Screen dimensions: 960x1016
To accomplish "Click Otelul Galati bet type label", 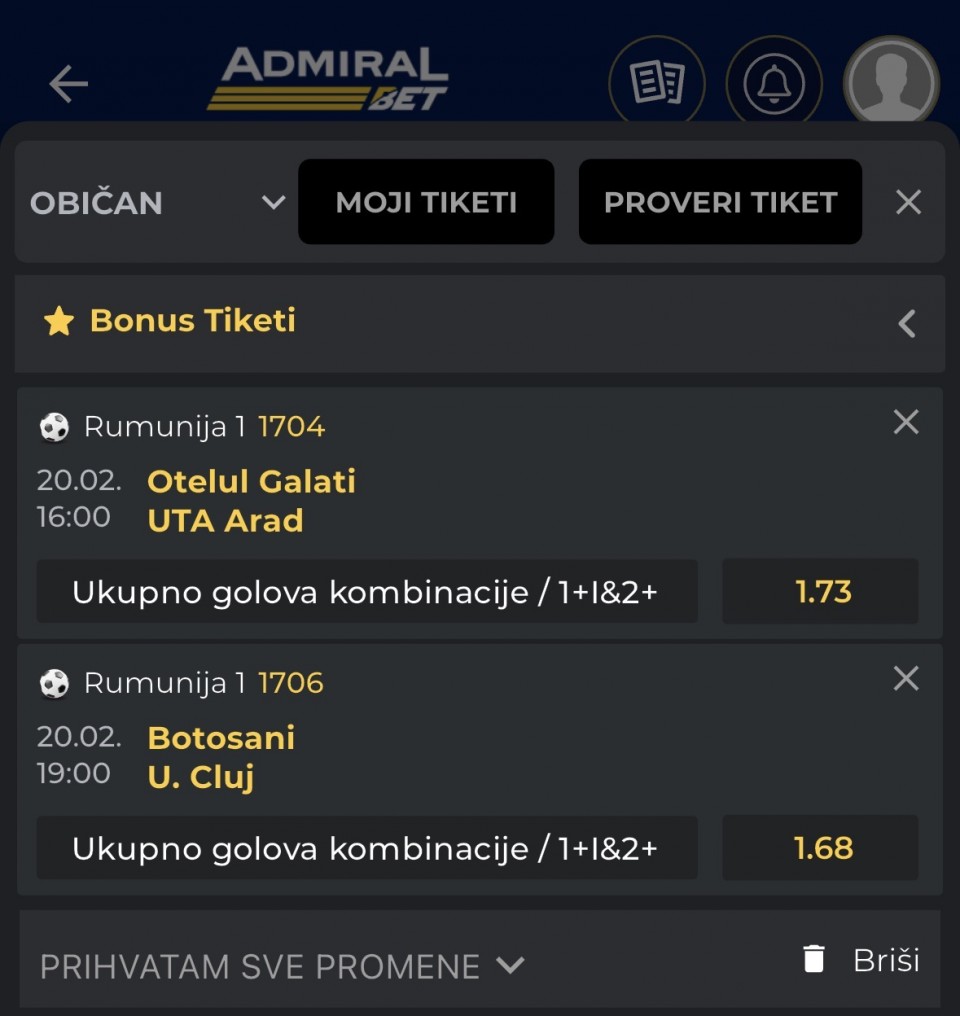I will tap(366, 592).
